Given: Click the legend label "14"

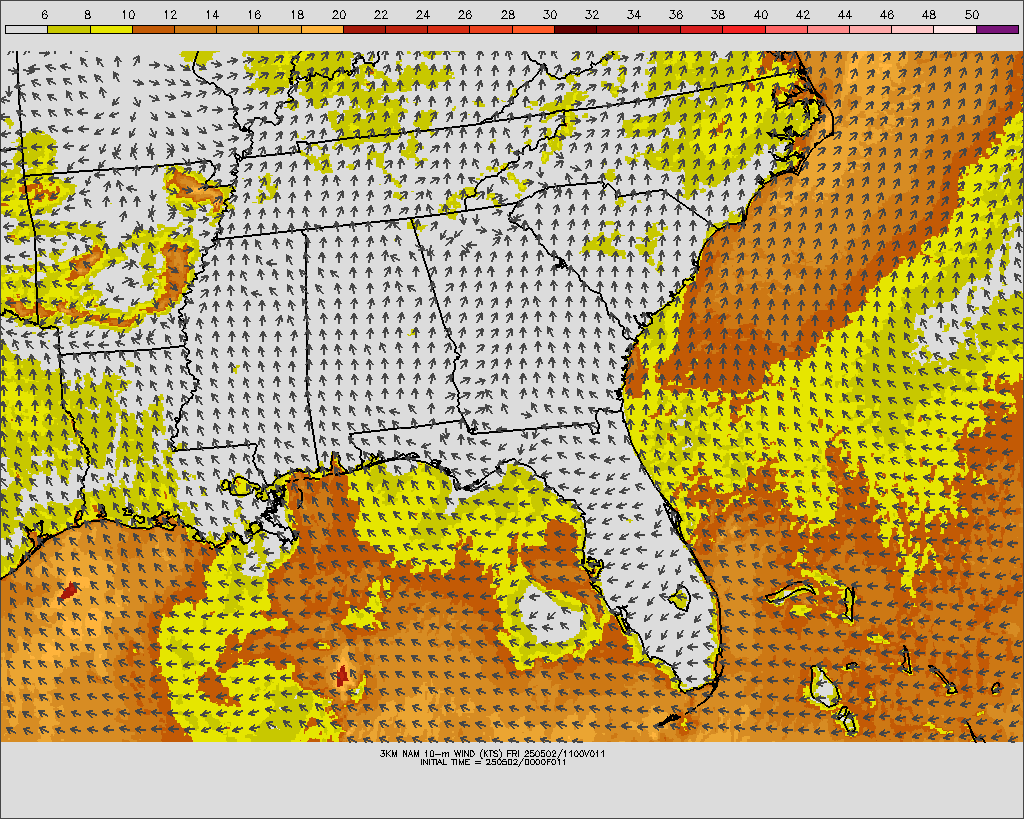Looking at the screenshot, I should coord(212,14).
